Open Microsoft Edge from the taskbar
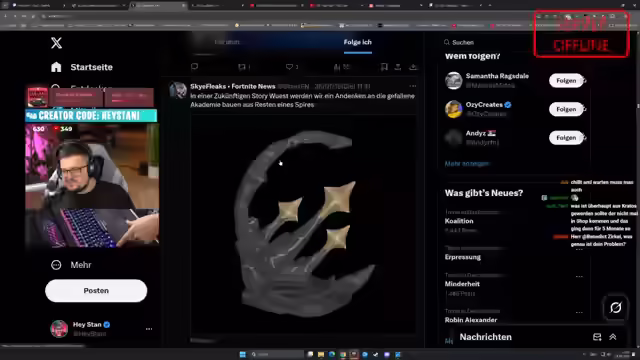640x360 pixels. [x=332, y=354]
